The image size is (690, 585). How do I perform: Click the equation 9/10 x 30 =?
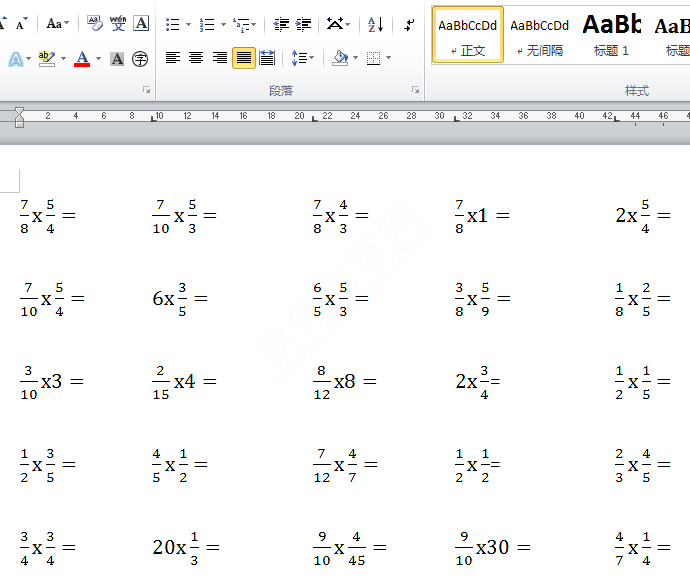[x=493, y=548]
